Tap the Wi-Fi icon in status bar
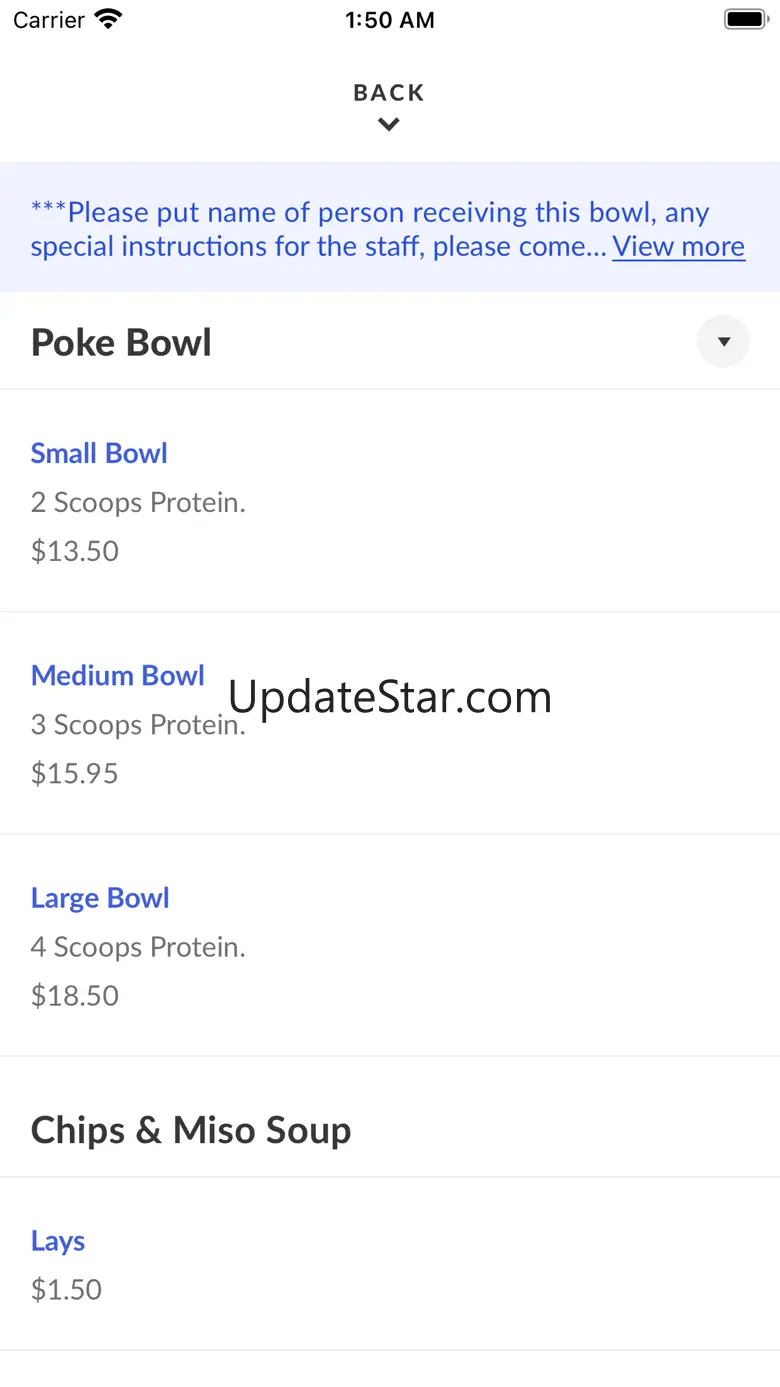Screen dimensions: 780x1387 pos(107,20)
